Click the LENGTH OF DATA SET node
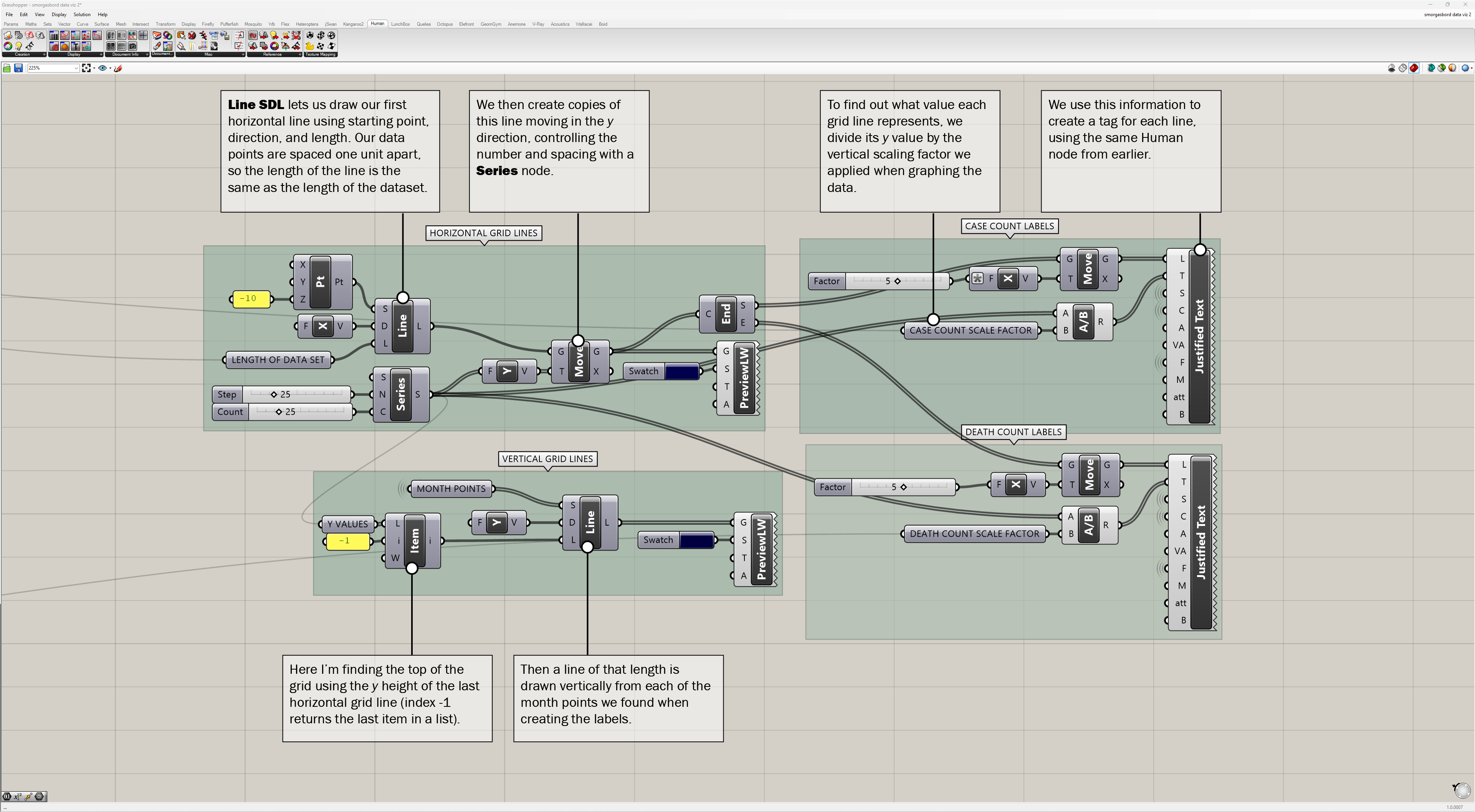This screenshot has height=812, width=1475. click(x=278, y=360)
